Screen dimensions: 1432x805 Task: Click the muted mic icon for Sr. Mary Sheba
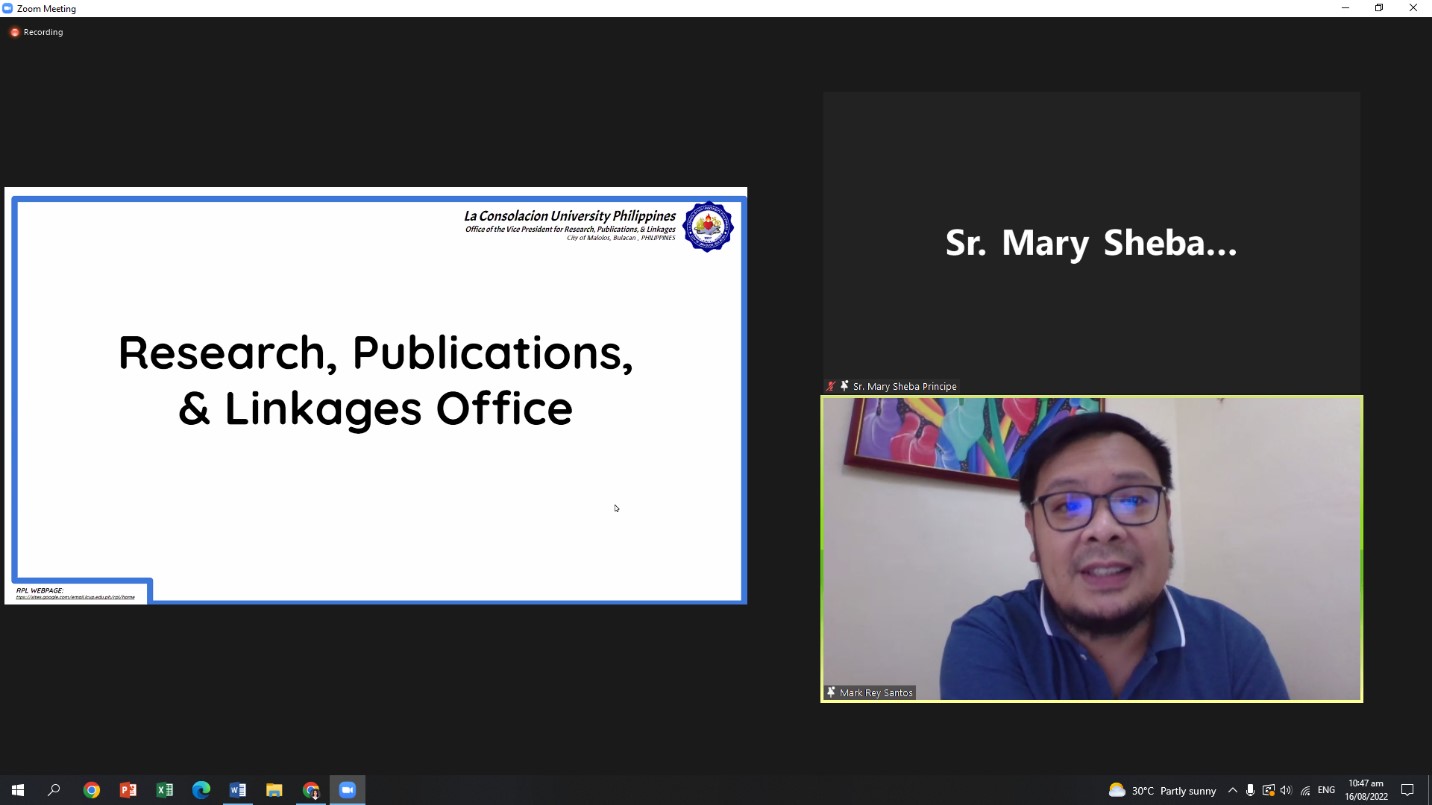pyautogui.click(x=830, y=386)
